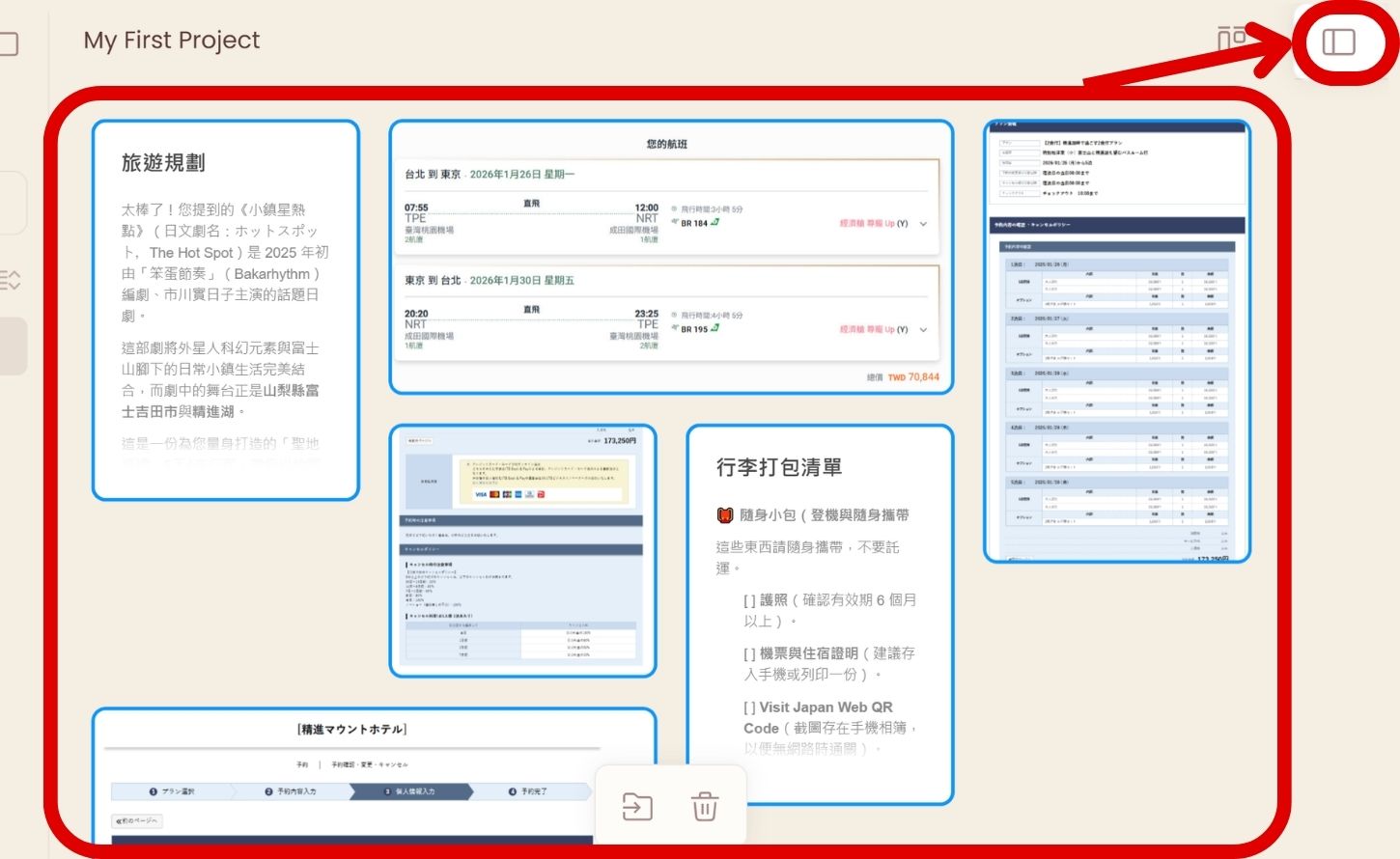
Task: Check the Visit Japan Web QR Code checkbox
Action: 751,707
